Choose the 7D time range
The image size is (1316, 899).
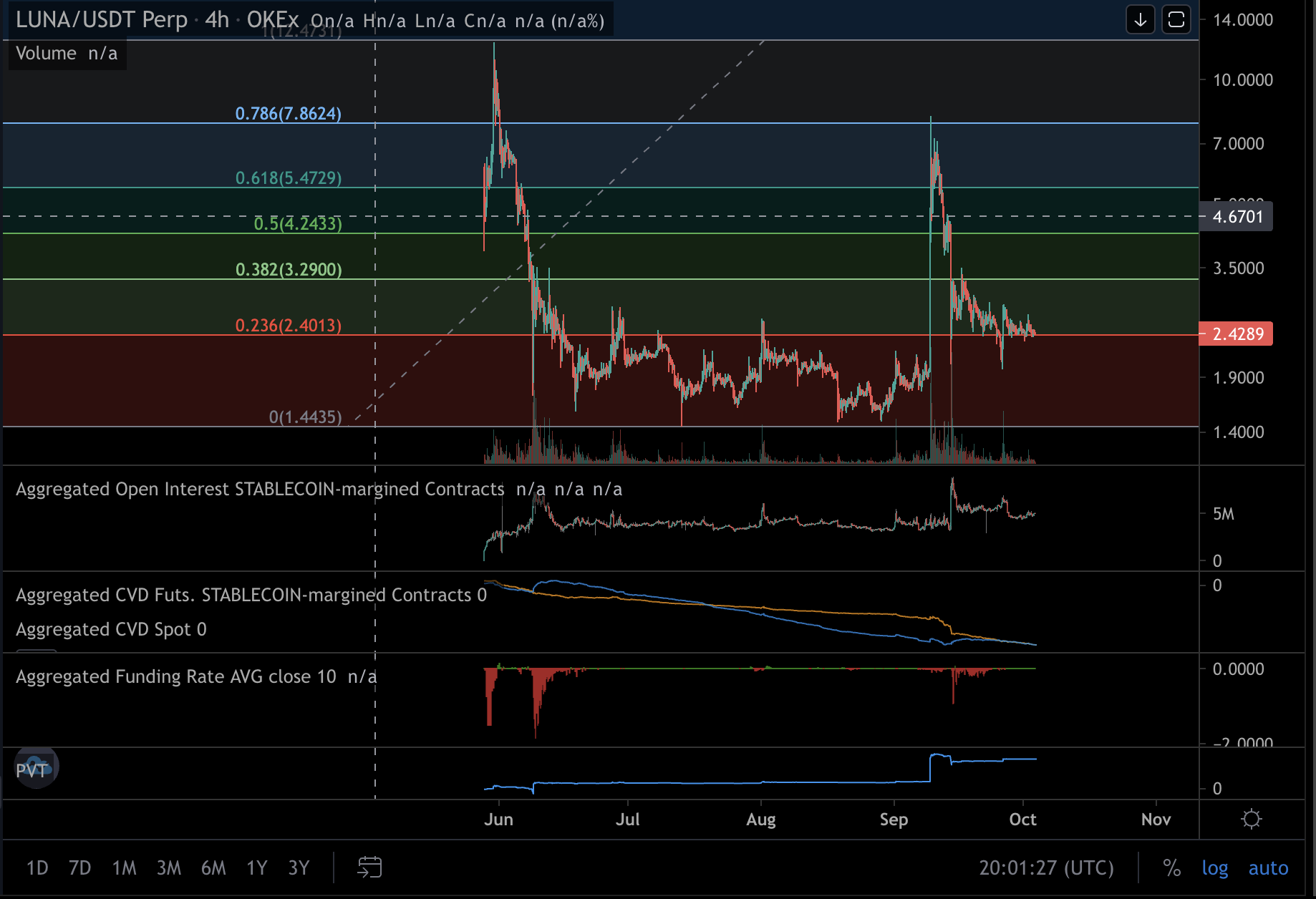tap(79, 868)
